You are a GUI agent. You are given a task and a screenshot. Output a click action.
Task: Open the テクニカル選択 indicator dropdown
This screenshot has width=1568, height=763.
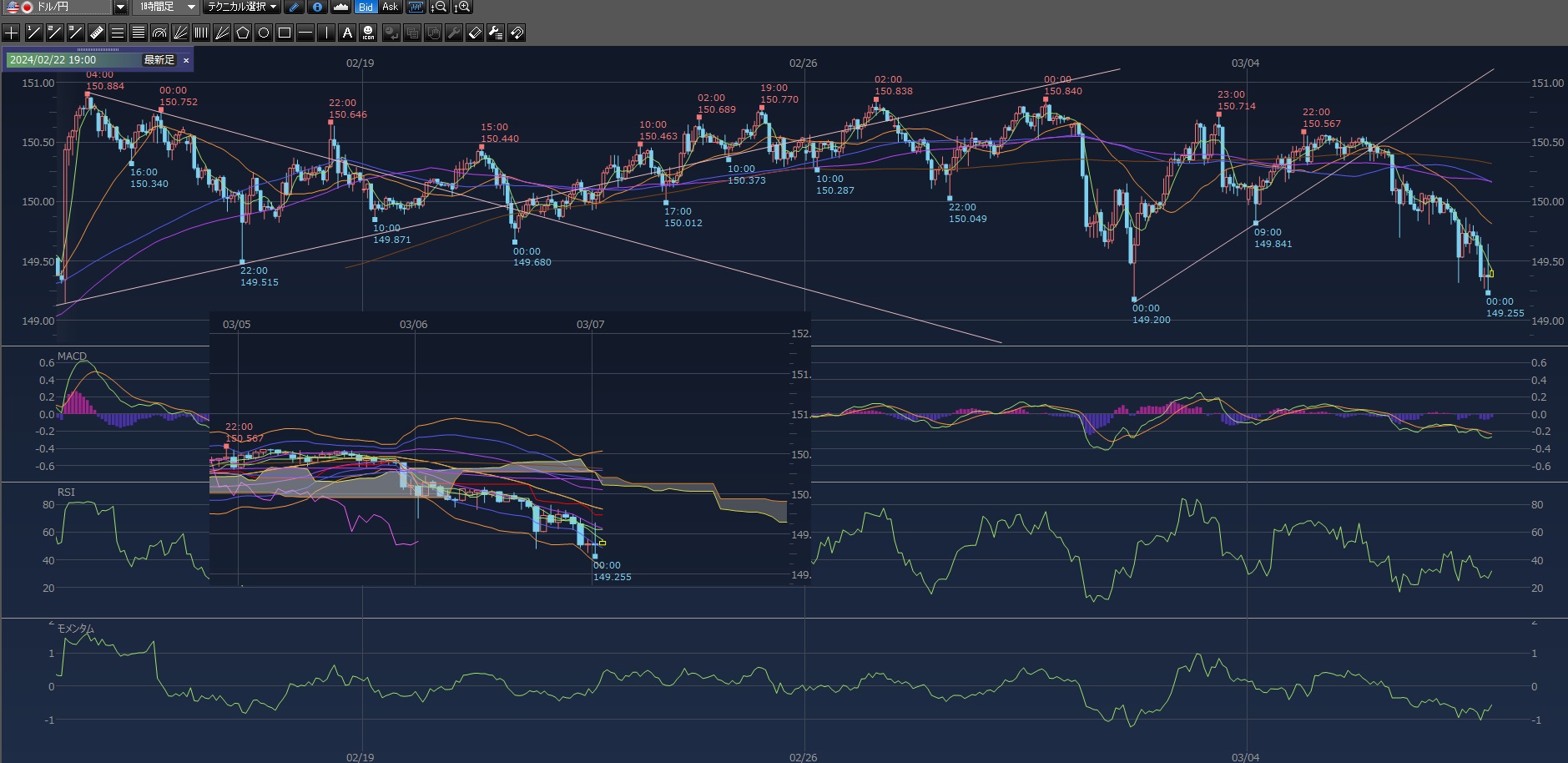242,7
